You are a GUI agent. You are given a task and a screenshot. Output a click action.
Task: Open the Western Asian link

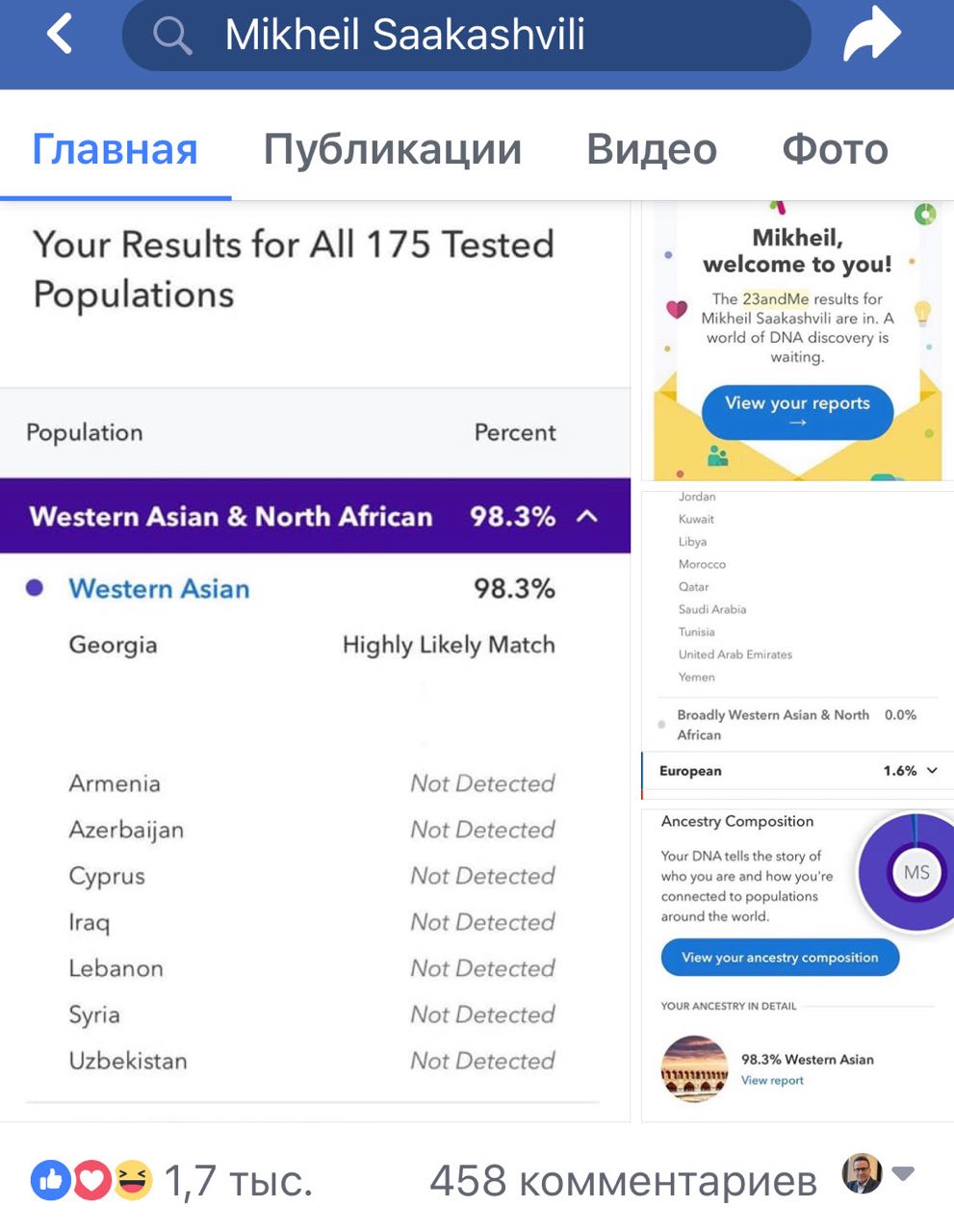pyautogui.click(x=159, y=589)
